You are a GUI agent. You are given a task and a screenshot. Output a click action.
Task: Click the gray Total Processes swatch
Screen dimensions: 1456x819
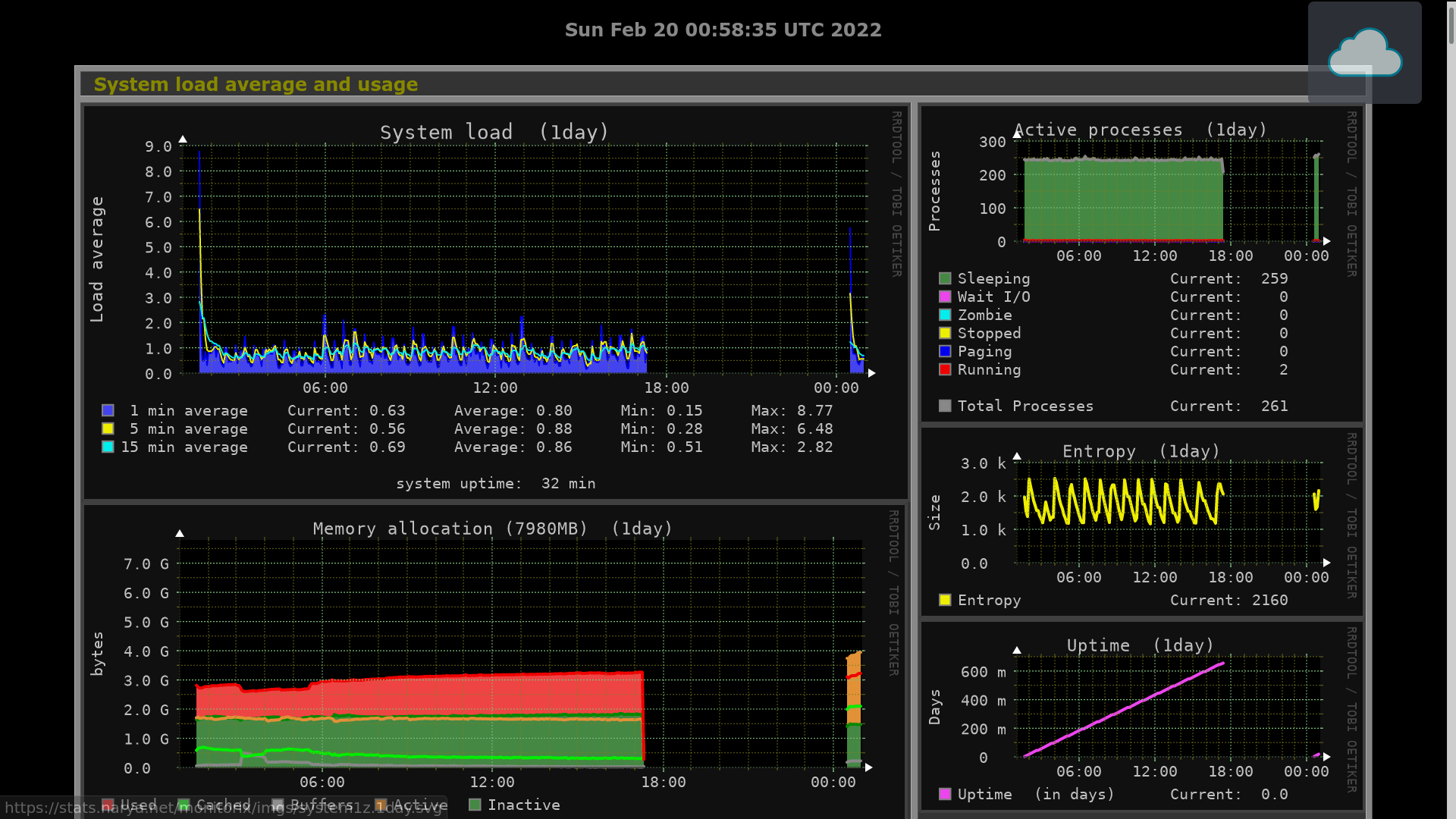[945, 406]
